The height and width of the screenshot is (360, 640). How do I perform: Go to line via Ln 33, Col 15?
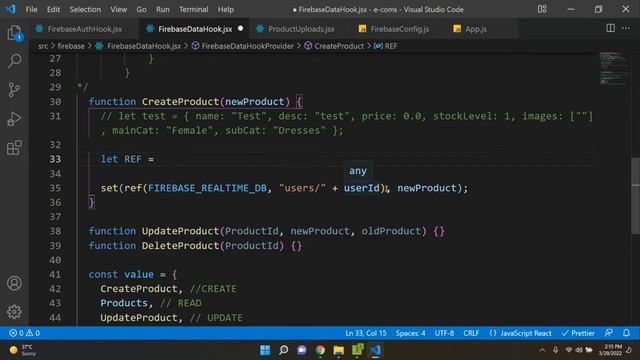pyautogui.click(x=366, y=333)
